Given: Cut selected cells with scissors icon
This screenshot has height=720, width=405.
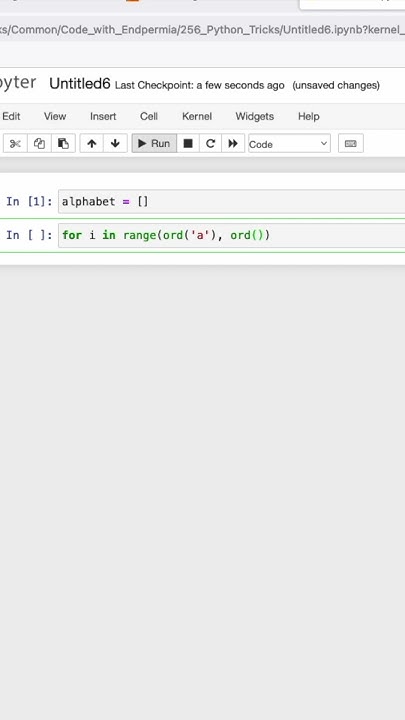Looking at the screenshot, I should tap(15, 144).
